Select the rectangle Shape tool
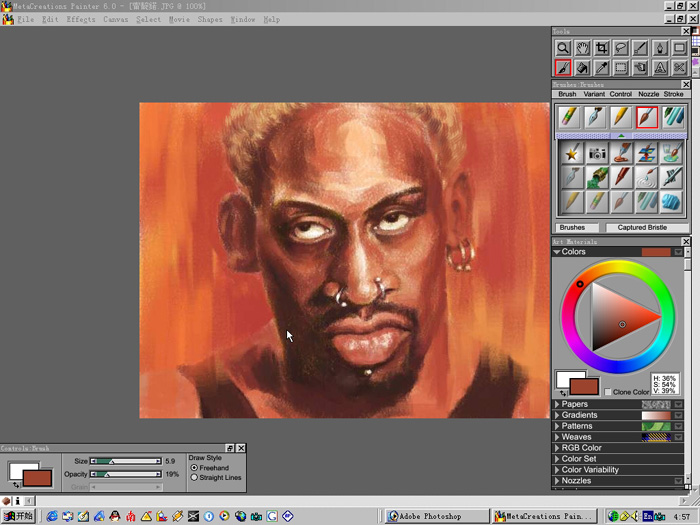 pyautogui.click(x=679, y=48)
